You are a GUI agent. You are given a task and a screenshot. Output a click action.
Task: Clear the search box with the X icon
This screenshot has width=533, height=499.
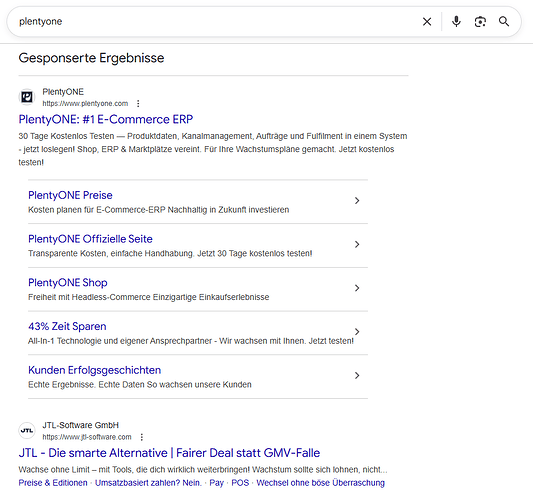[x=427, y=22]
